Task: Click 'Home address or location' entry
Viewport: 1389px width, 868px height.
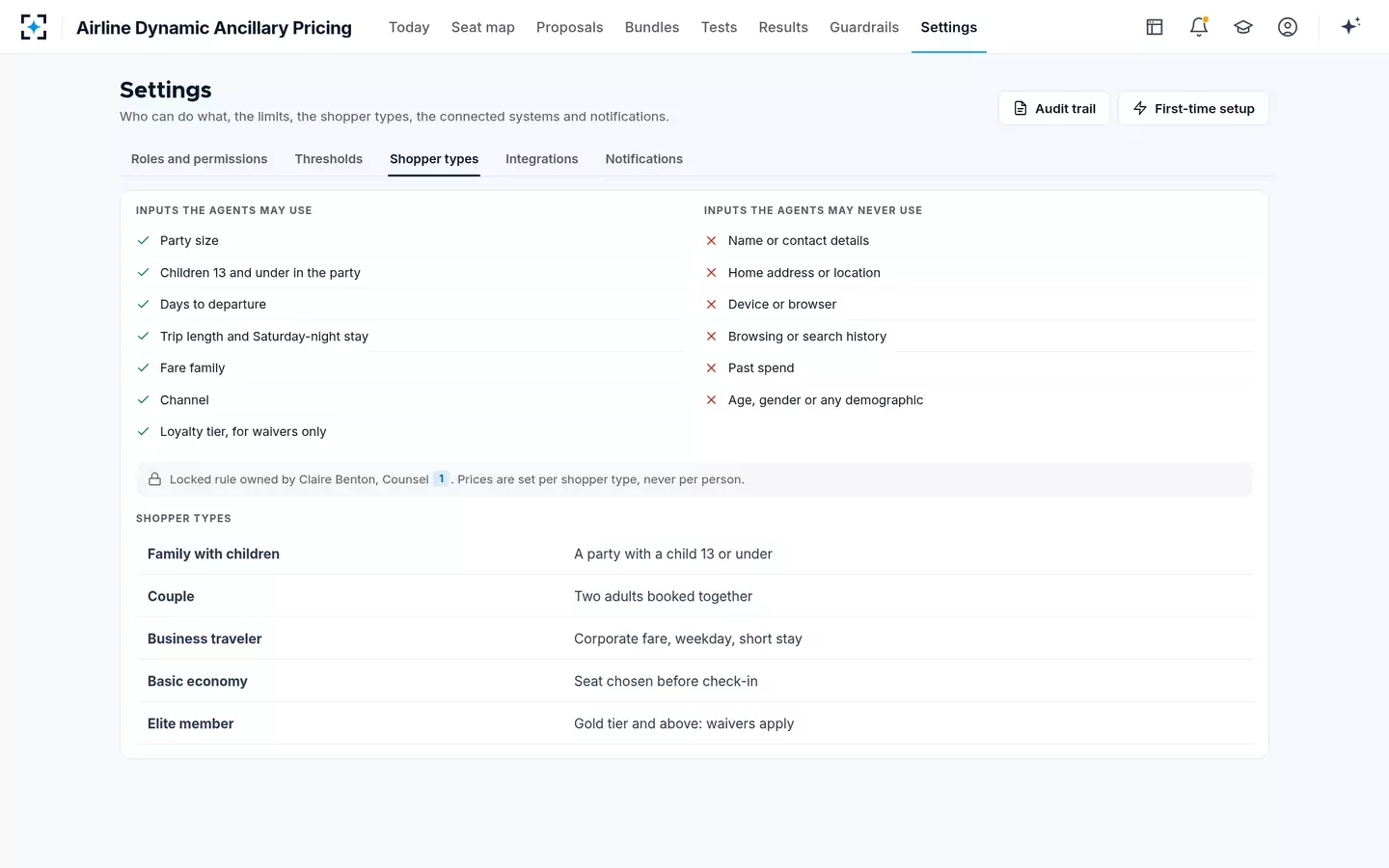Action: (x=804, y=273)
